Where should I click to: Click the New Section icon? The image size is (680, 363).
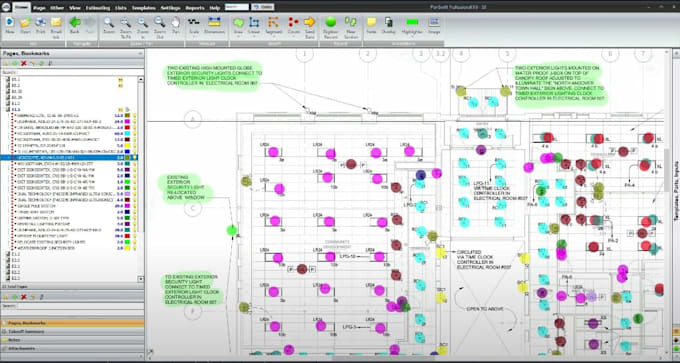350,22
